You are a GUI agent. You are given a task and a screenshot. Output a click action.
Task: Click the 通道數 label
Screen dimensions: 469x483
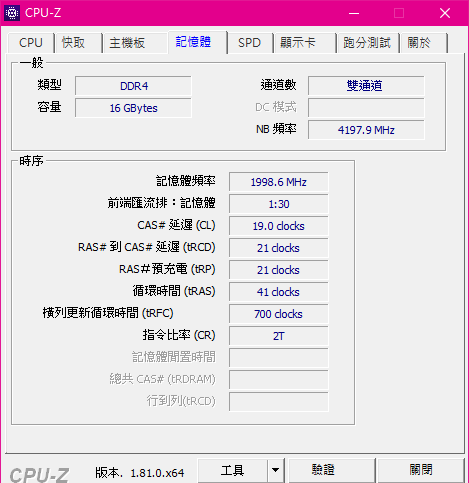(278, 85)
